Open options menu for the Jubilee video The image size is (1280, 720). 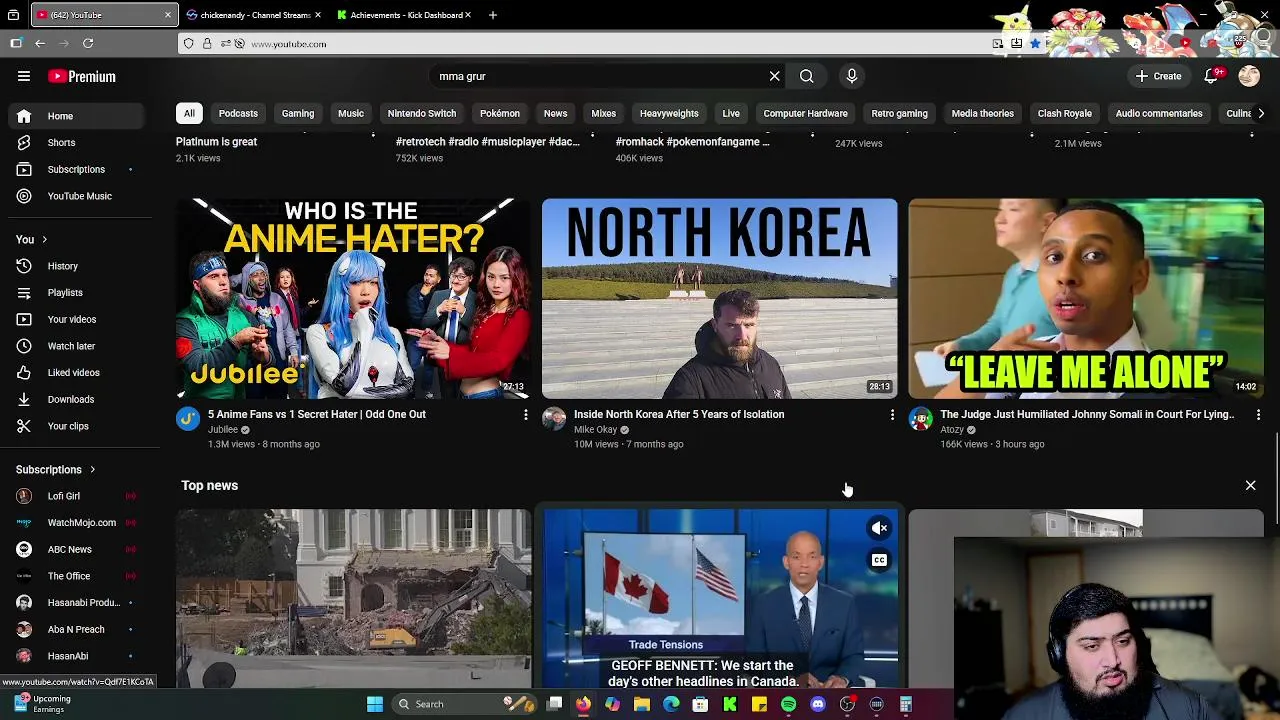[x=526, y=414]
